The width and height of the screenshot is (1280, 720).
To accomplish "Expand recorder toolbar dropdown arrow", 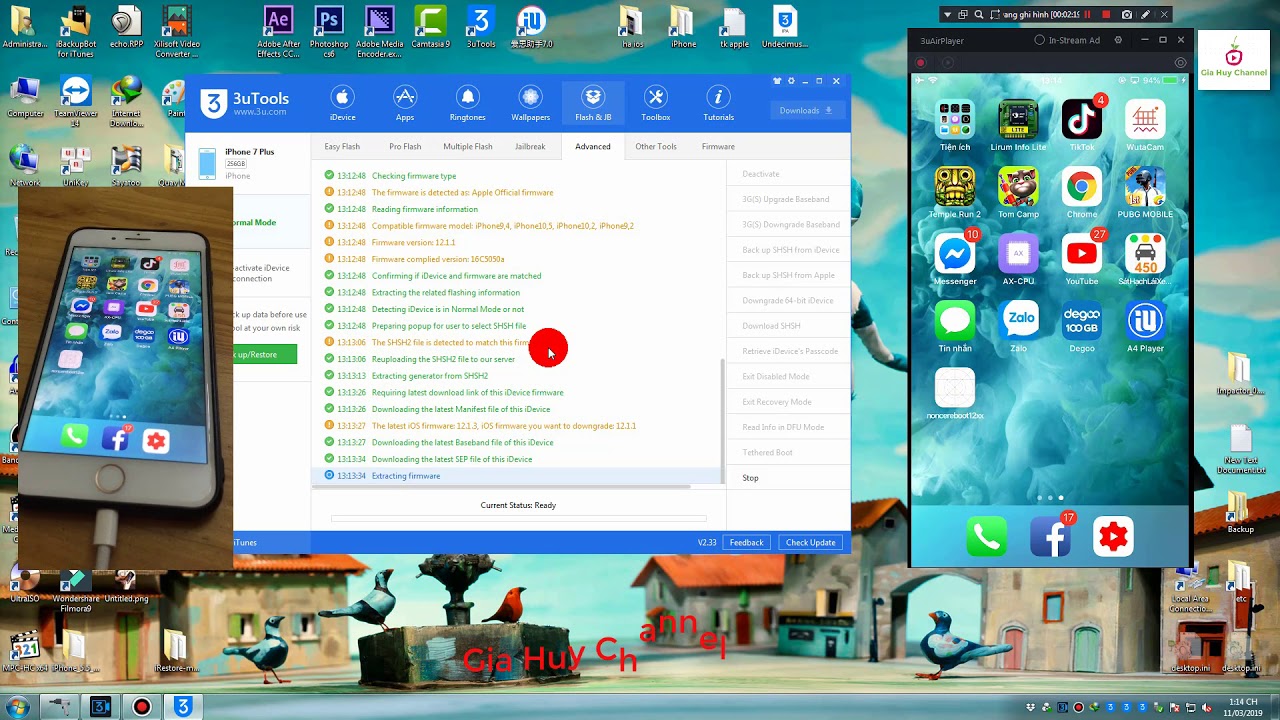I will pyautogui.click(x=947, y=14).
